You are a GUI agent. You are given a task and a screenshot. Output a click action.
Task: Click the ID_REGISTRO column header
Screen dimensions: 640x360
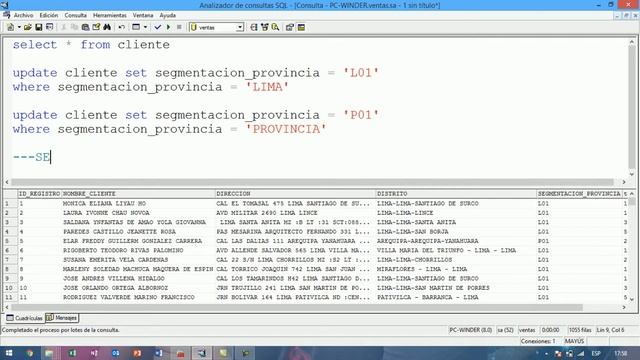39,193
